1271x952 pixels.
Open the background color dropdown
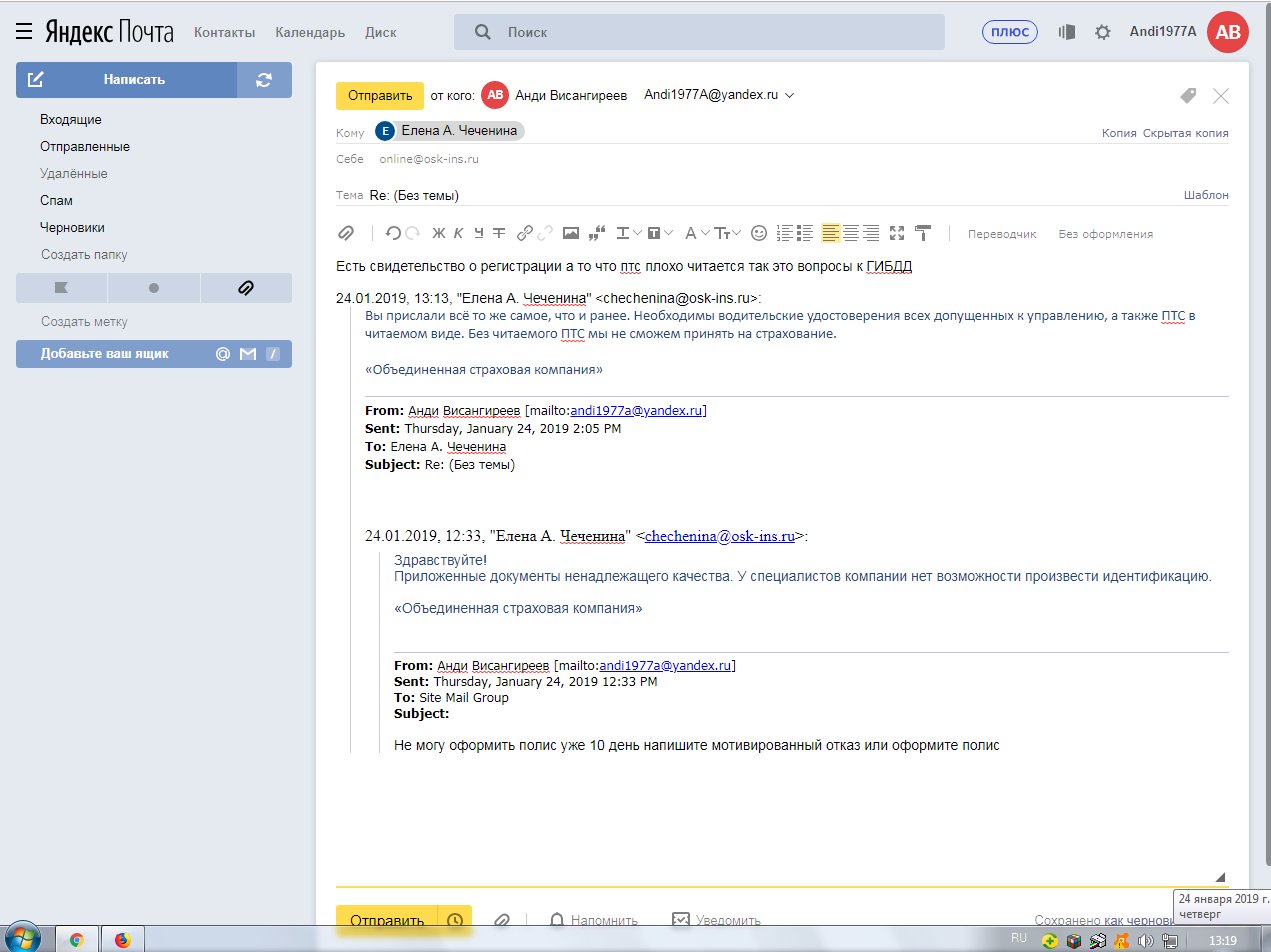(x=660, y=233)
